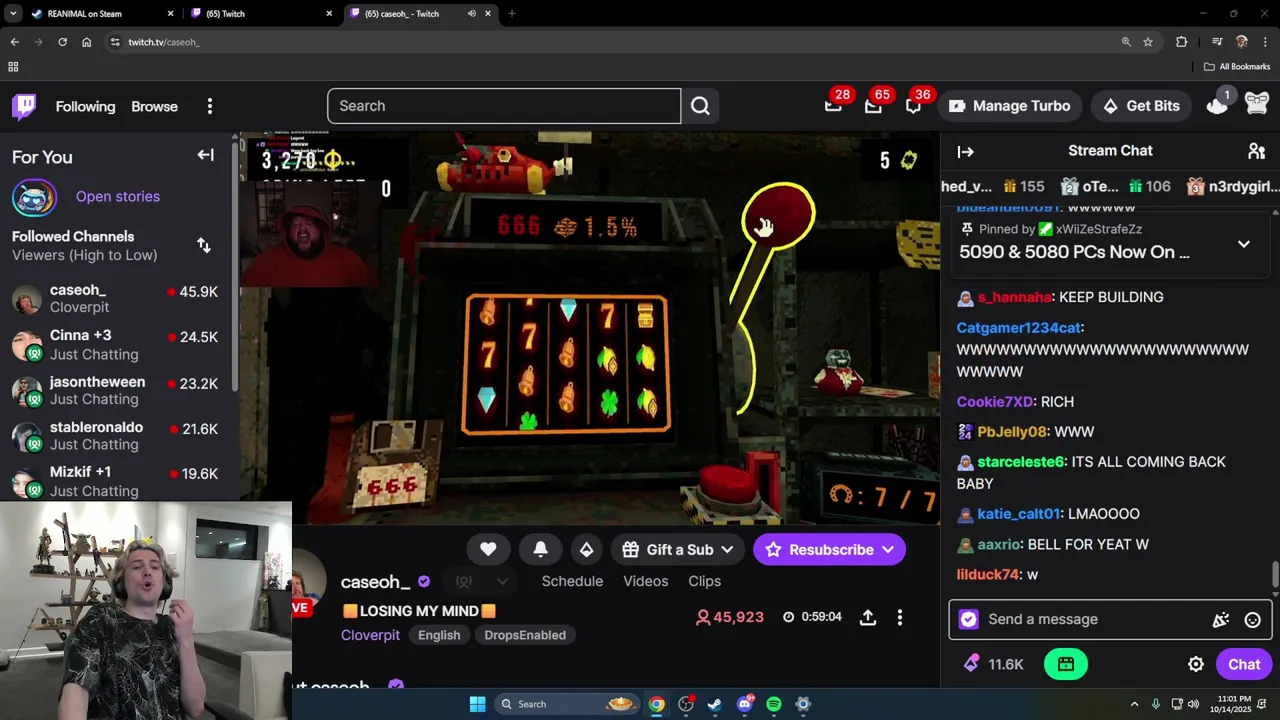Show hidden system tray icons chevron
Image resolution: width=1280 pixels, height=720 pixels.
point(1134,704)
